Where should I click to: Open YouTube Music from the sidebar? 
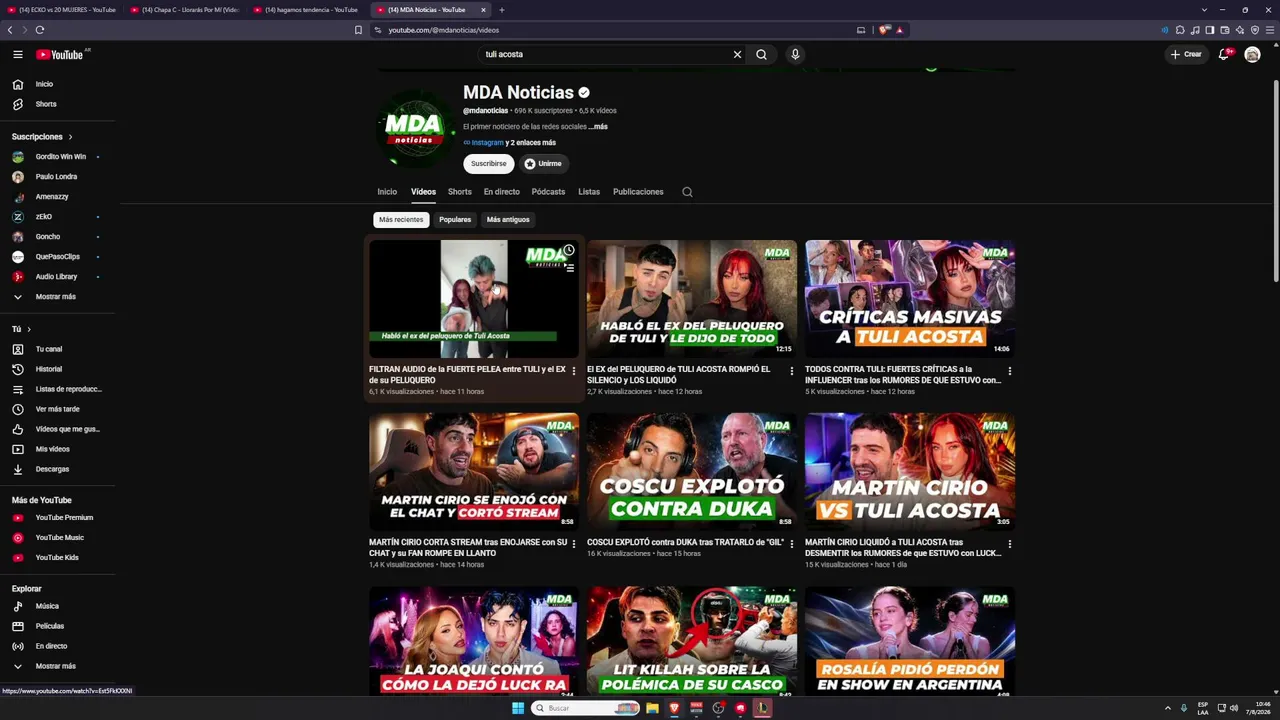[x=58, y=537]
